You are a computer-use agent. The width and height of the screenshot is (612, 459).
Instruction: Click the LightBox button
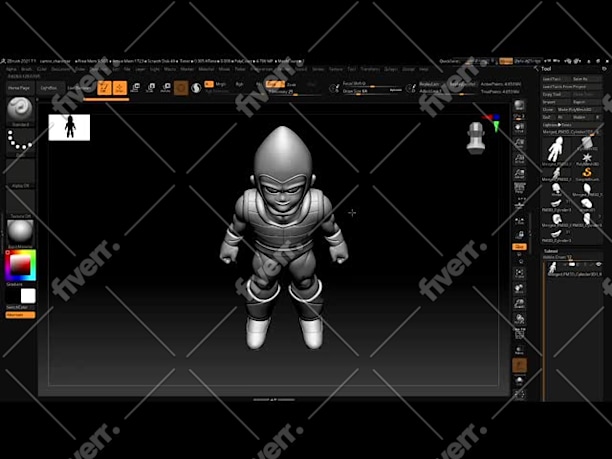click(x=49, y=88)
